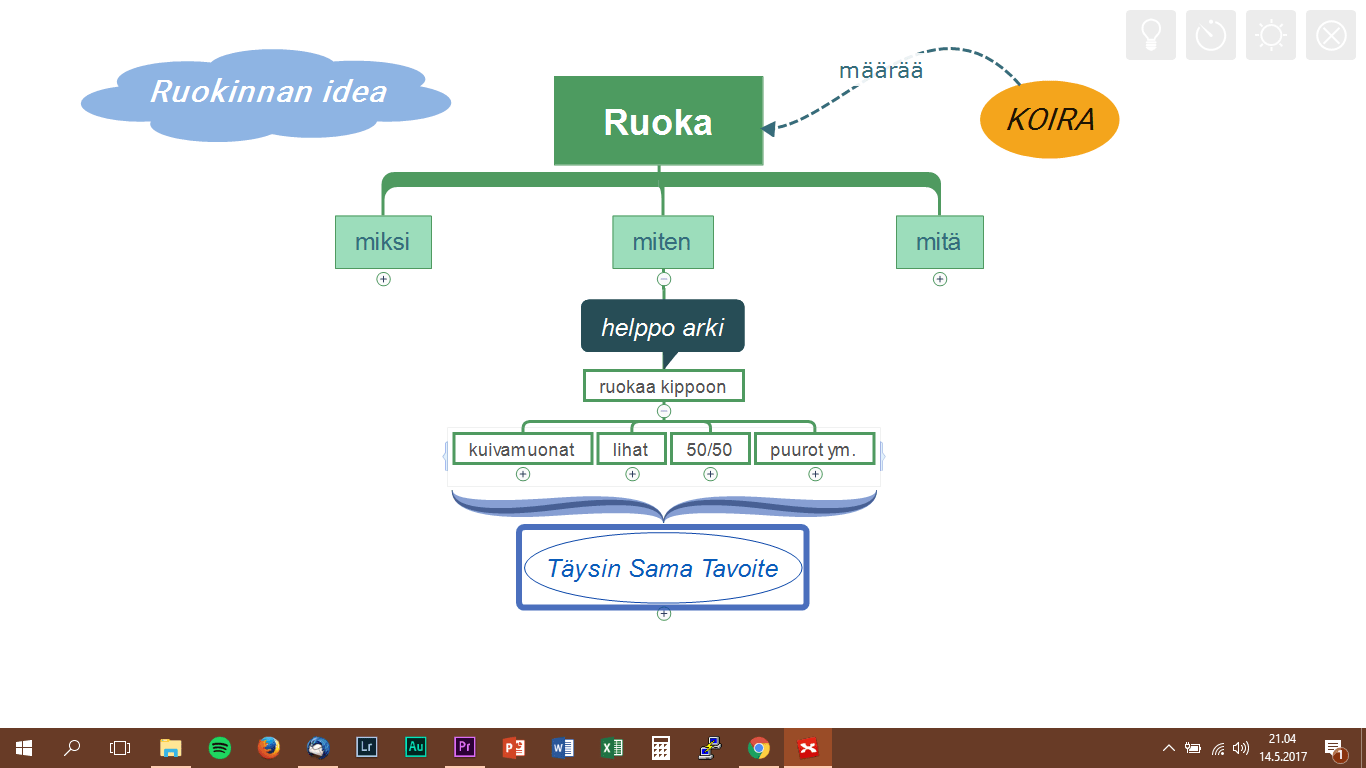Exit presentation with the circled X
Screen dimensions: 1366x768
[x=1330, y=36]
